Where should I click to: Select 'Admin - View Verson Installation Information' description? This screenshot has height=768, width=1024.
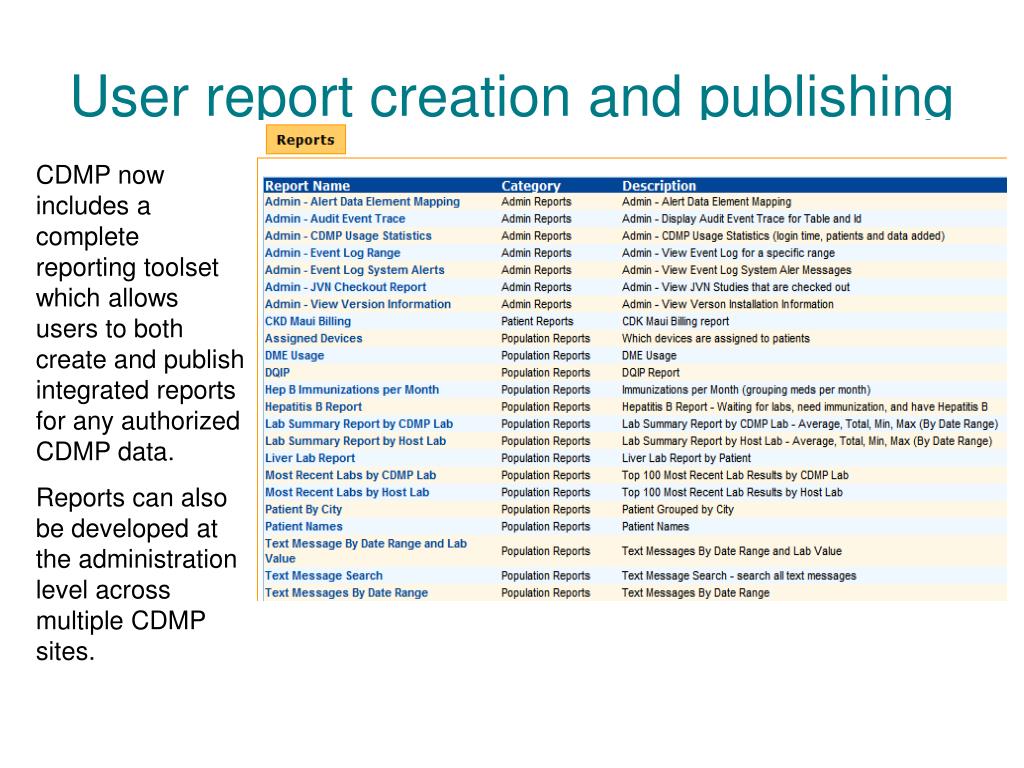pyautogui.click(x=728, y=304)
